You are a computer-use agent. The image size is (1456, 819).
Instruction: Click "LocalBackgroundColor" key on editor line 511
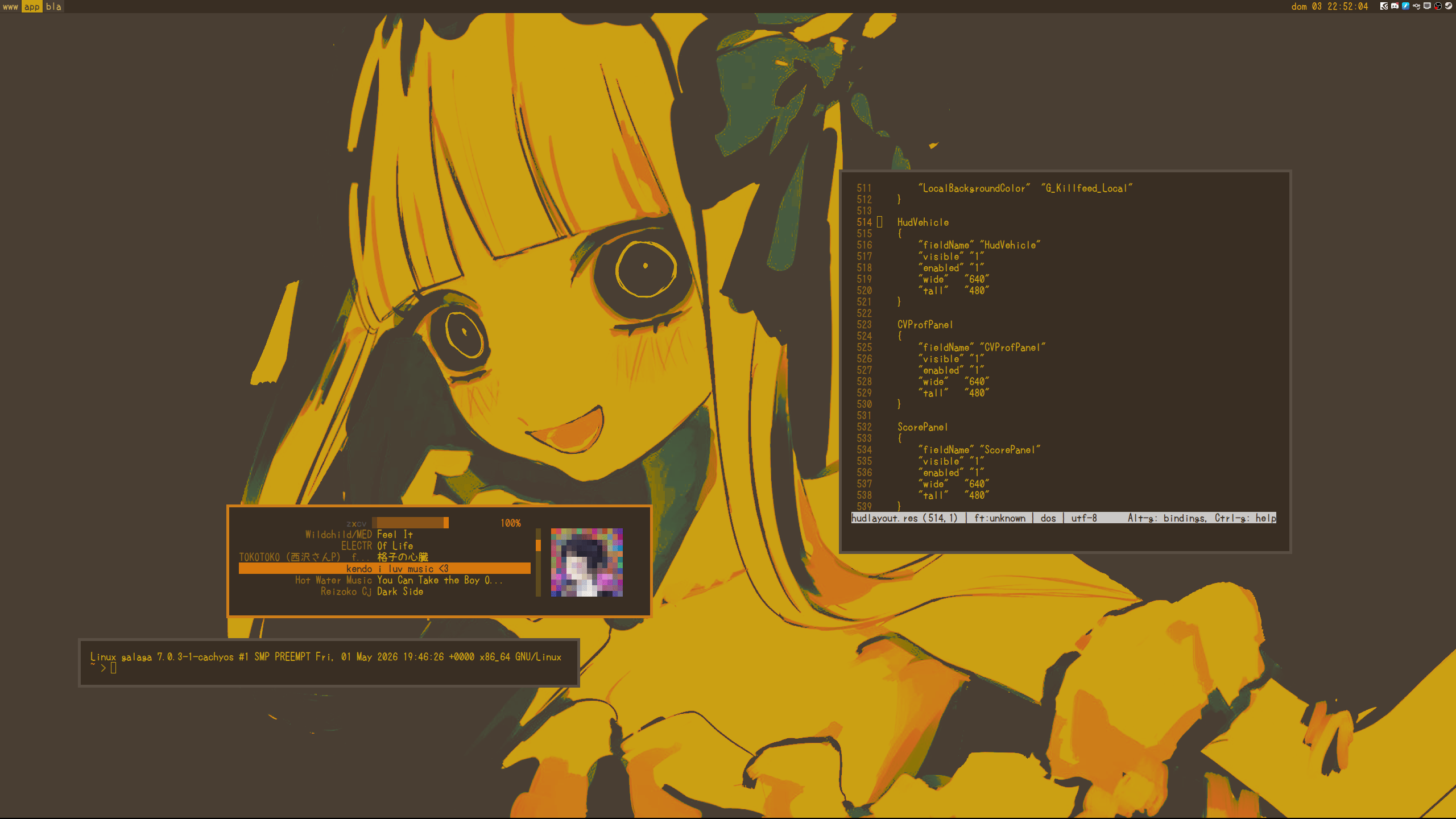(x=974, y=188)
